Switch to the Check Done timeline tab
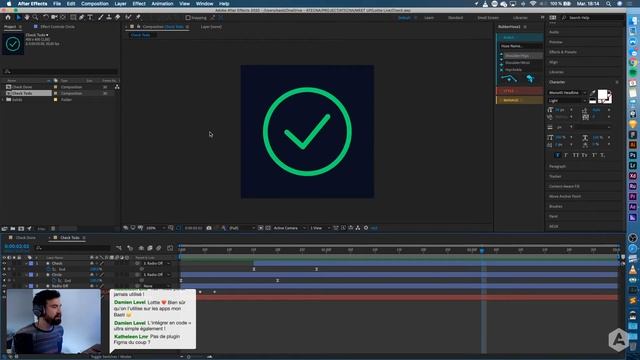This screenshot has width=640, height=360. 26,238
